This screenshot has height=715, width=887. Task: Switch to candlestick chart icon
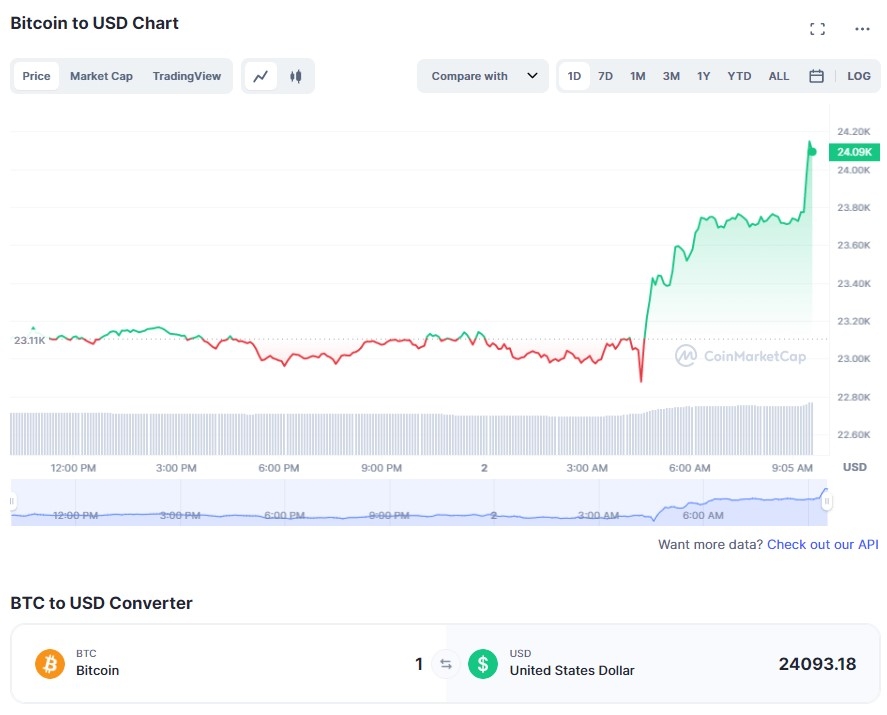295,76
